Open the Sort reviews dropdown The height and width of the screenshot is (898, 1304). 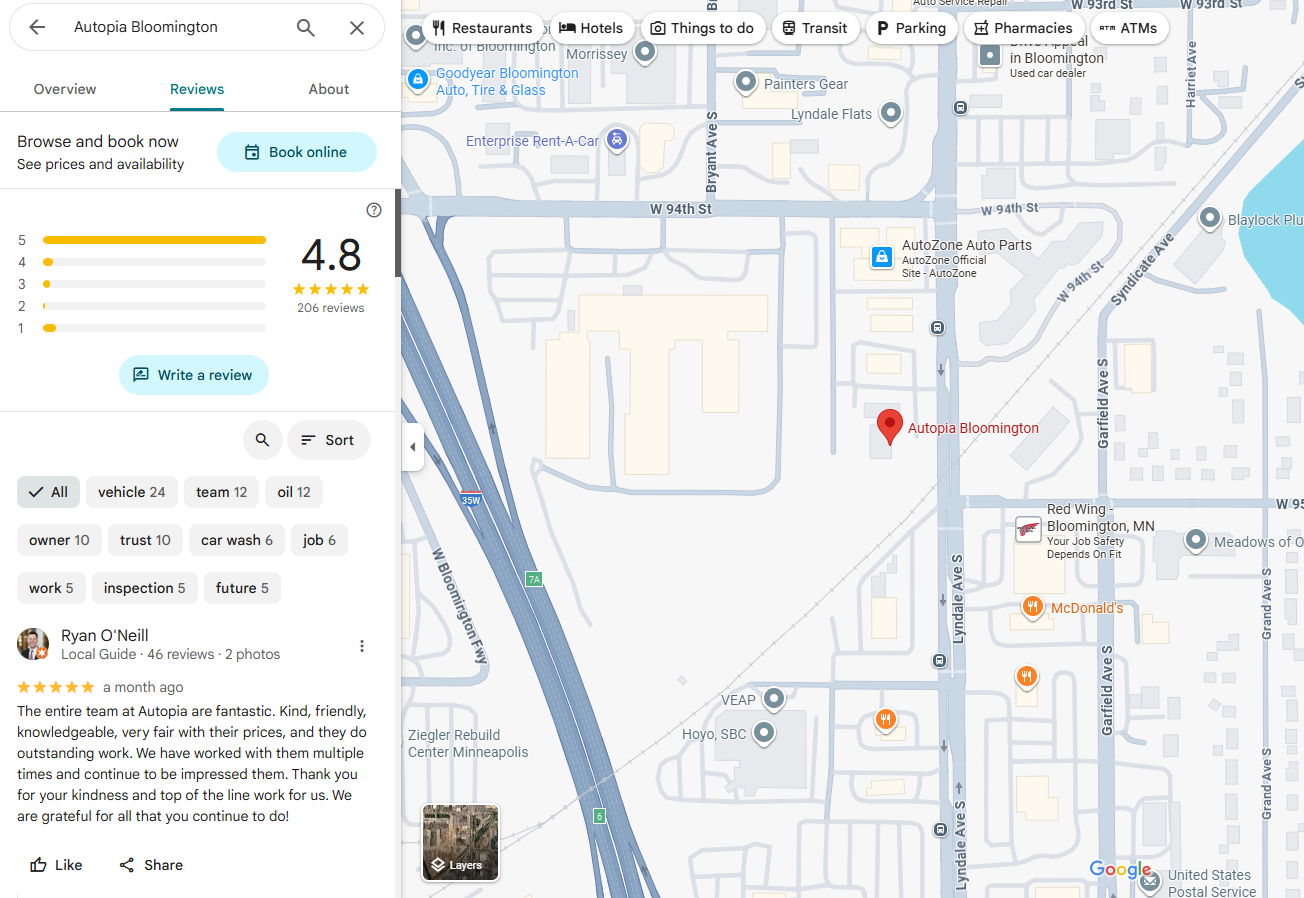pos(329,440)
